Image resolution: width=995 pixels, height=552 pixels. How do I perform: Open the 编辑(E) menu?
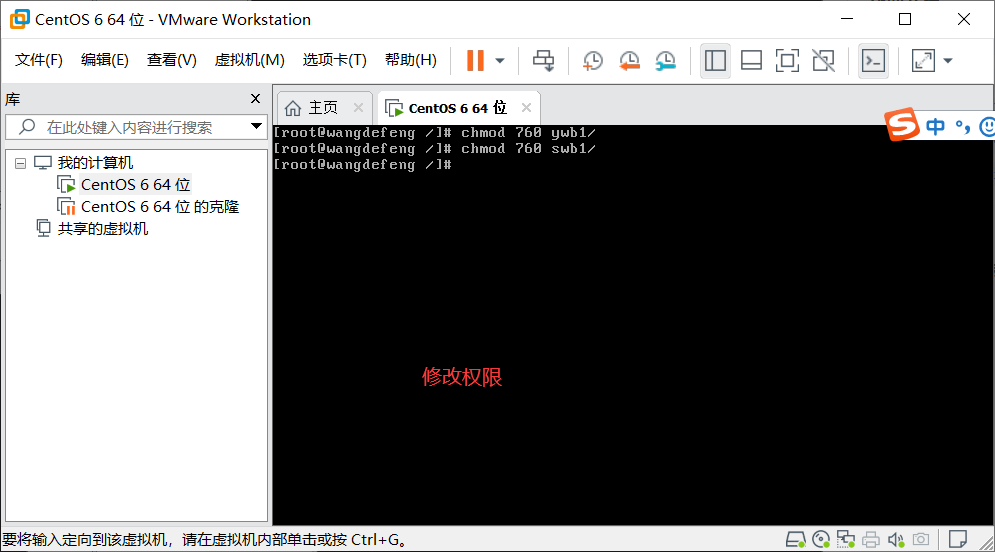point(105,60)
